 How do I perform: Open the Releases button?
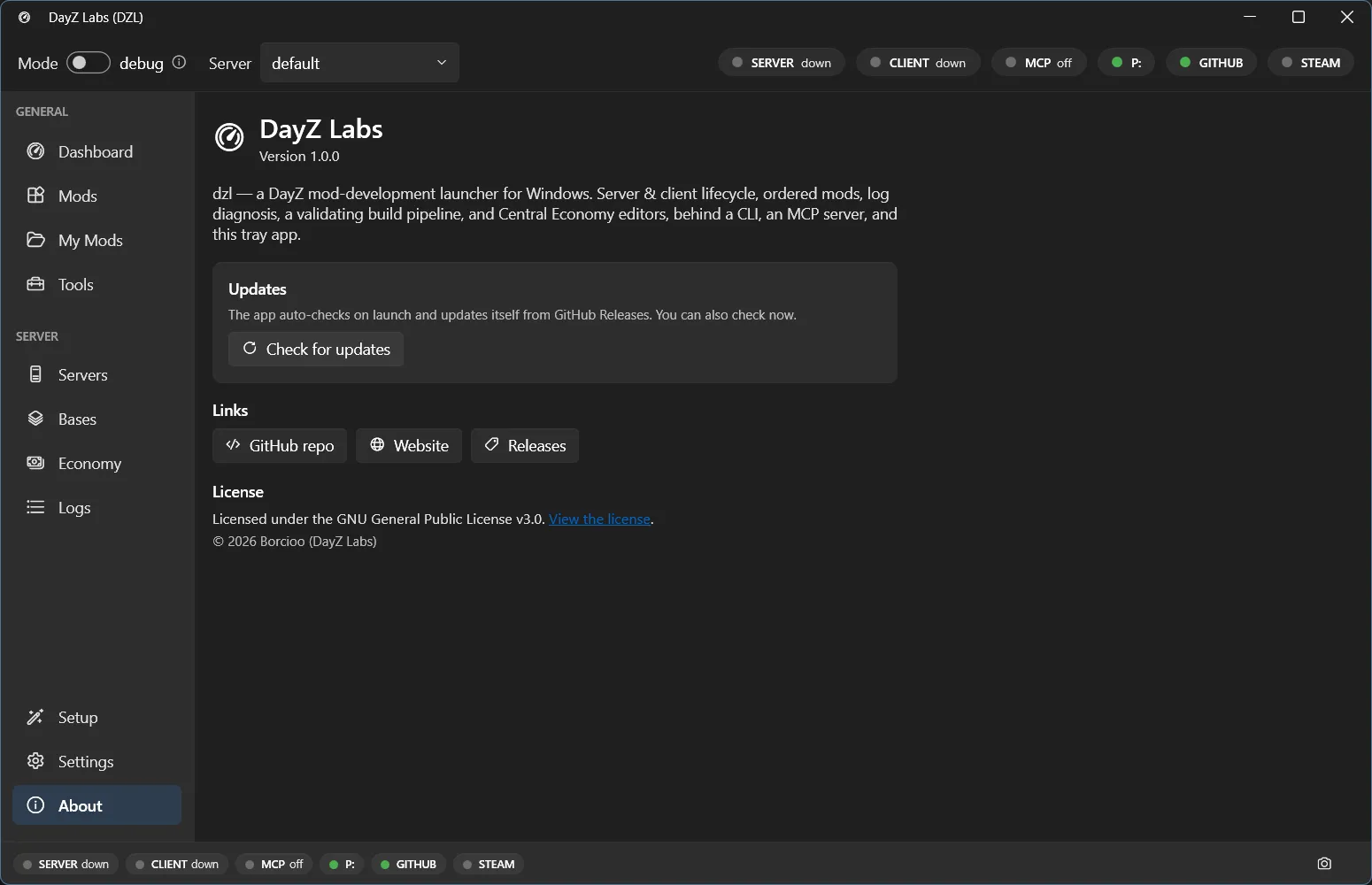tap(525, 445)
